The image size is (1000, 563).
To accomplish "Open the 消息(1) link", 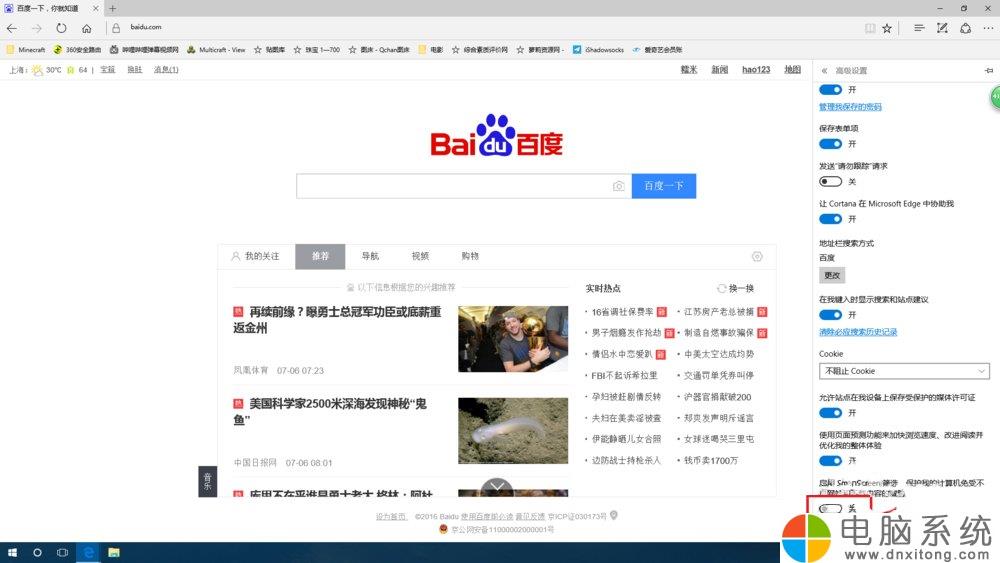I will 166,69.
